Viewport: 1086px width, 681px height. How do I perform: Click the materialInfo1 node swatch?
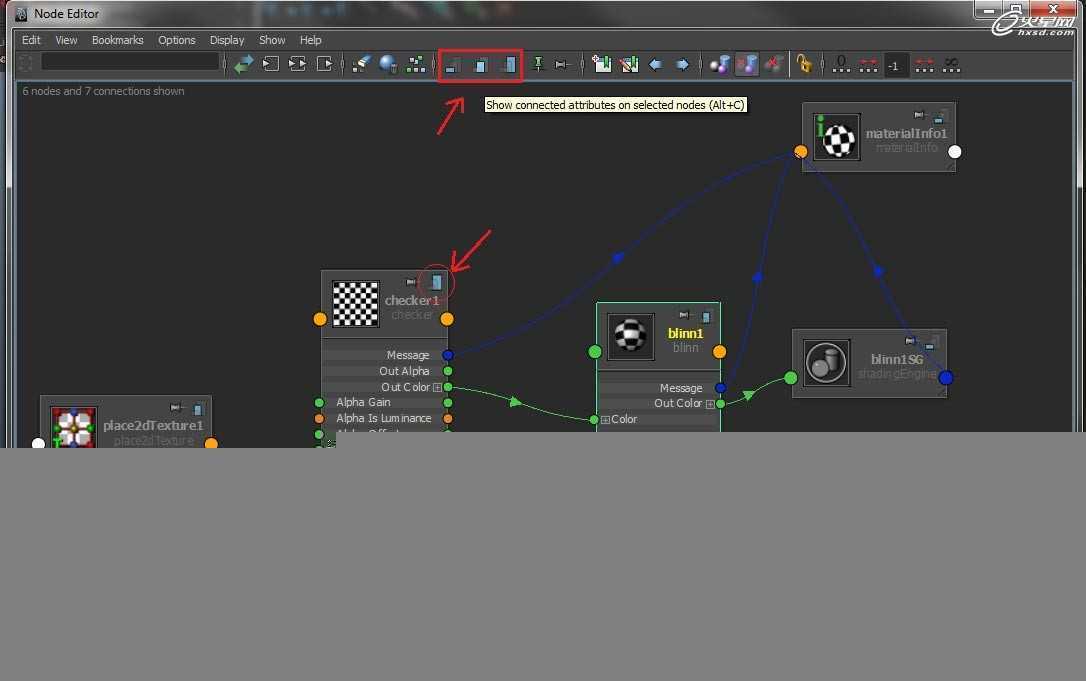(837, 136)
